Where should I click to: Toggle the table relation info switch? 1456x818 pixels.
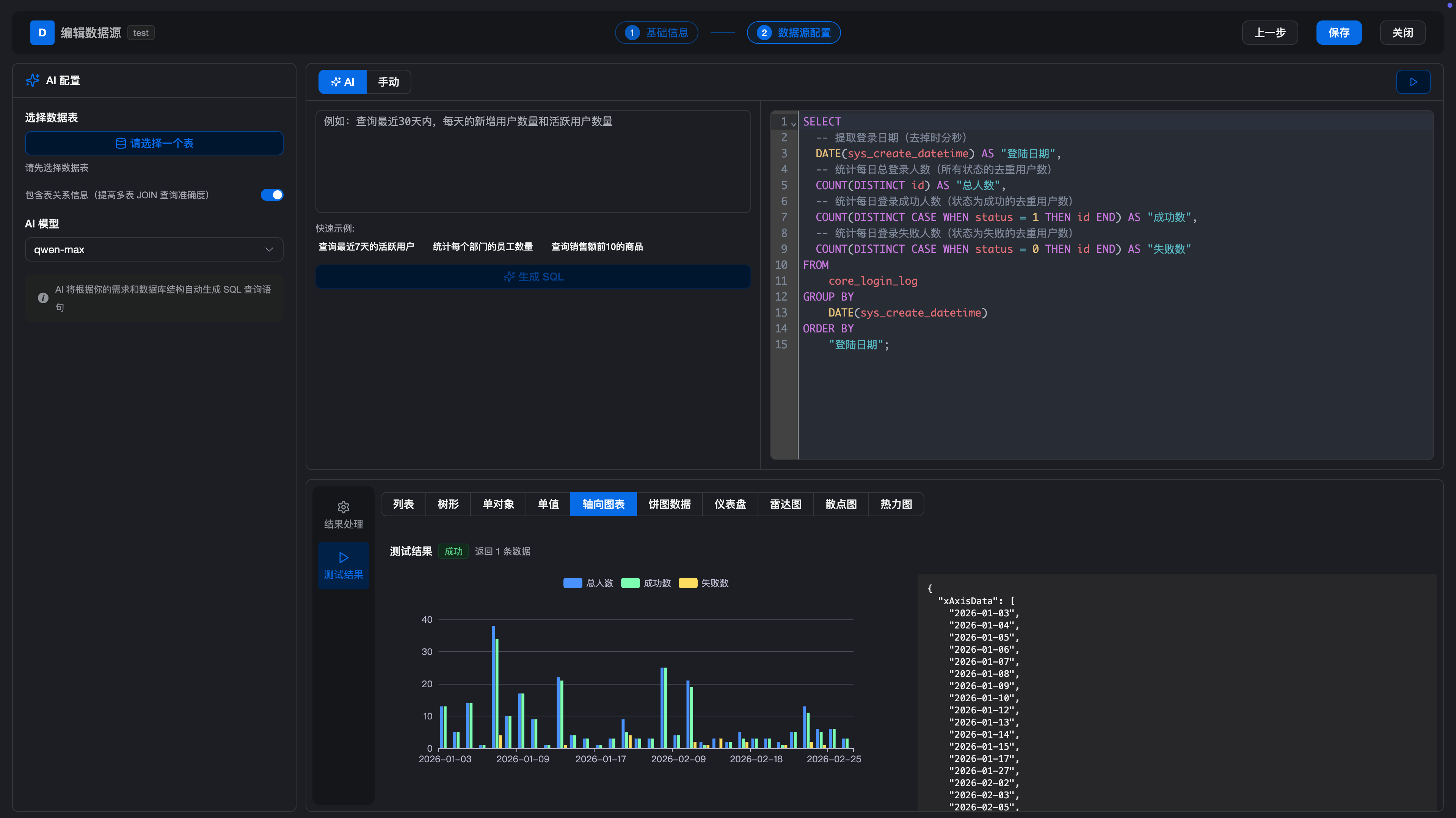click(272, 195)
